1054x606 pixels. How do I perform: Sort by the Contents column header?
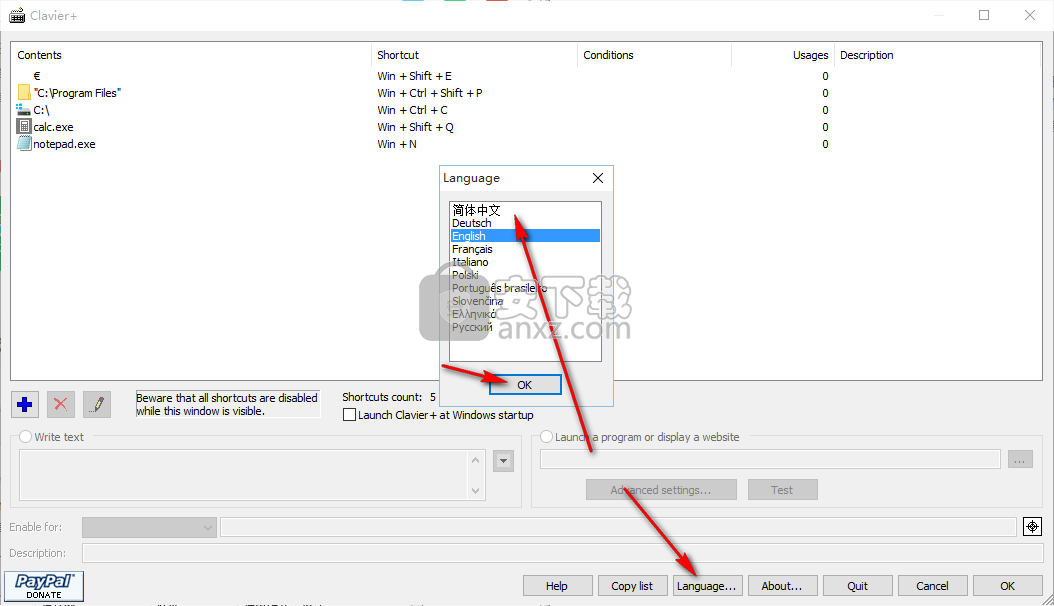coord(192,55)
